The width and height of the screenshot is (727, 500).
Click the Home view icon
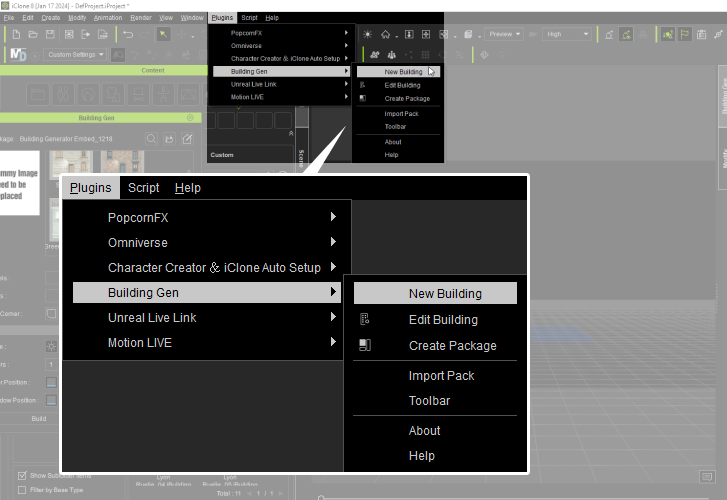point(385,34)
